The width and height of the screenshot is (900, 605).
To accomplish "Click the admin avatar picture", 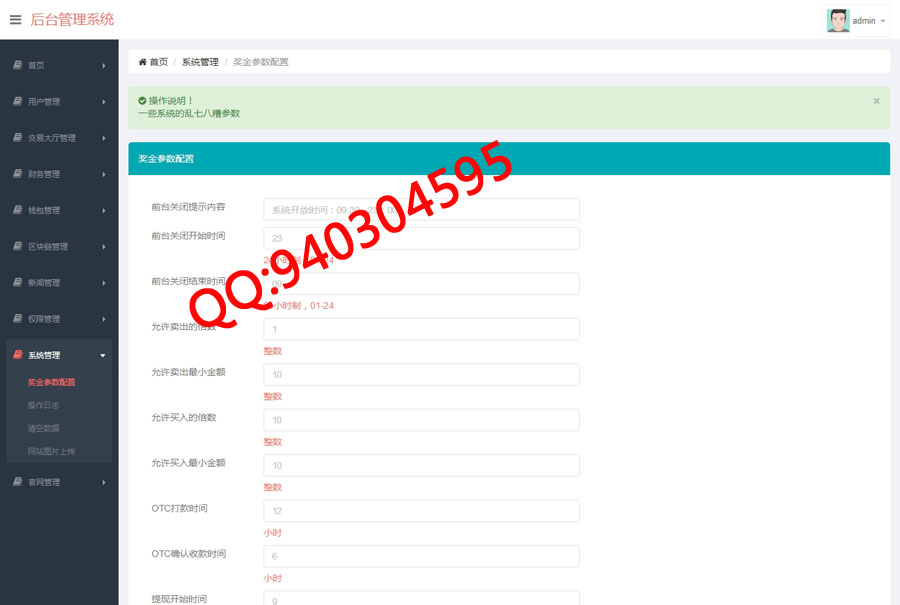I will [x=838, y=20].
